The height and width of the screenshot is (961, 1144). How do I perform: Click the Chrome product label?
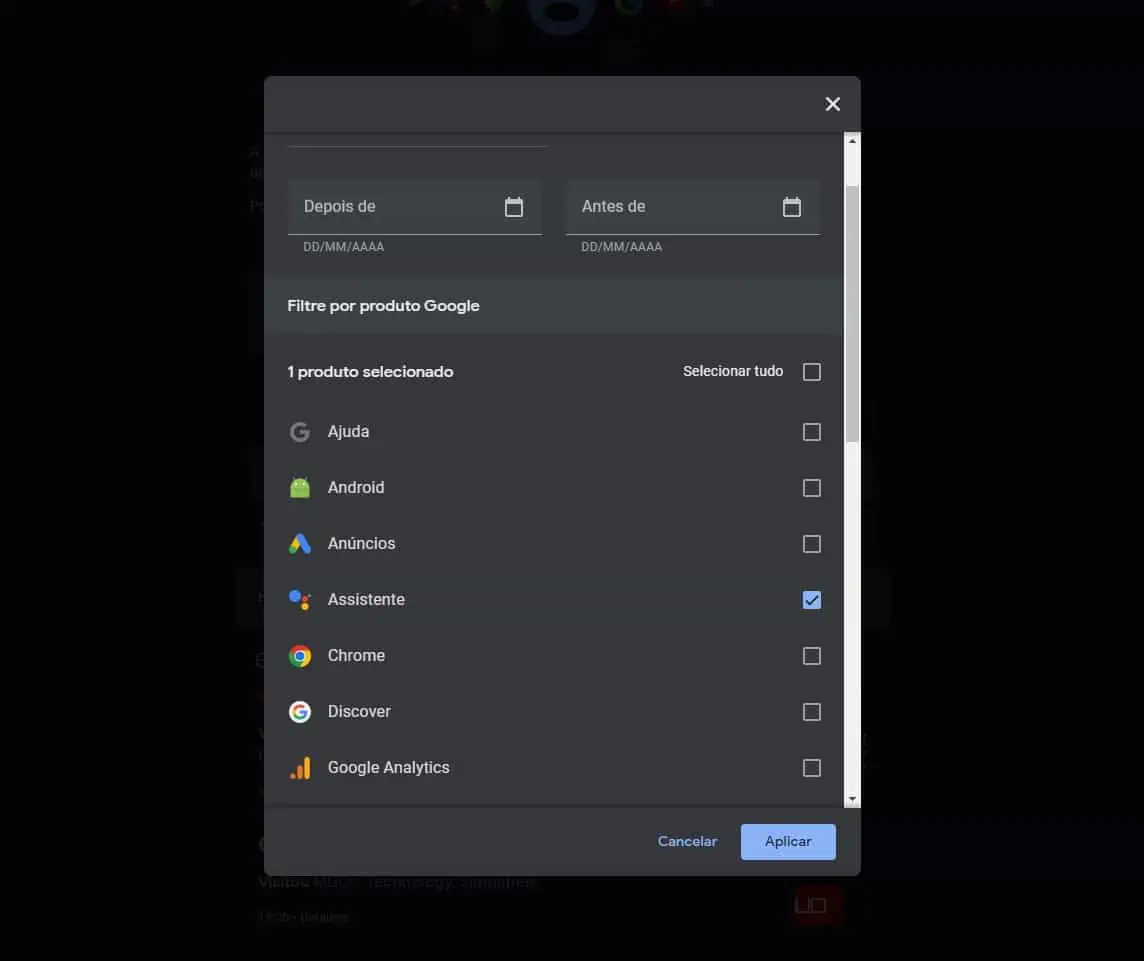click(356, 656)
